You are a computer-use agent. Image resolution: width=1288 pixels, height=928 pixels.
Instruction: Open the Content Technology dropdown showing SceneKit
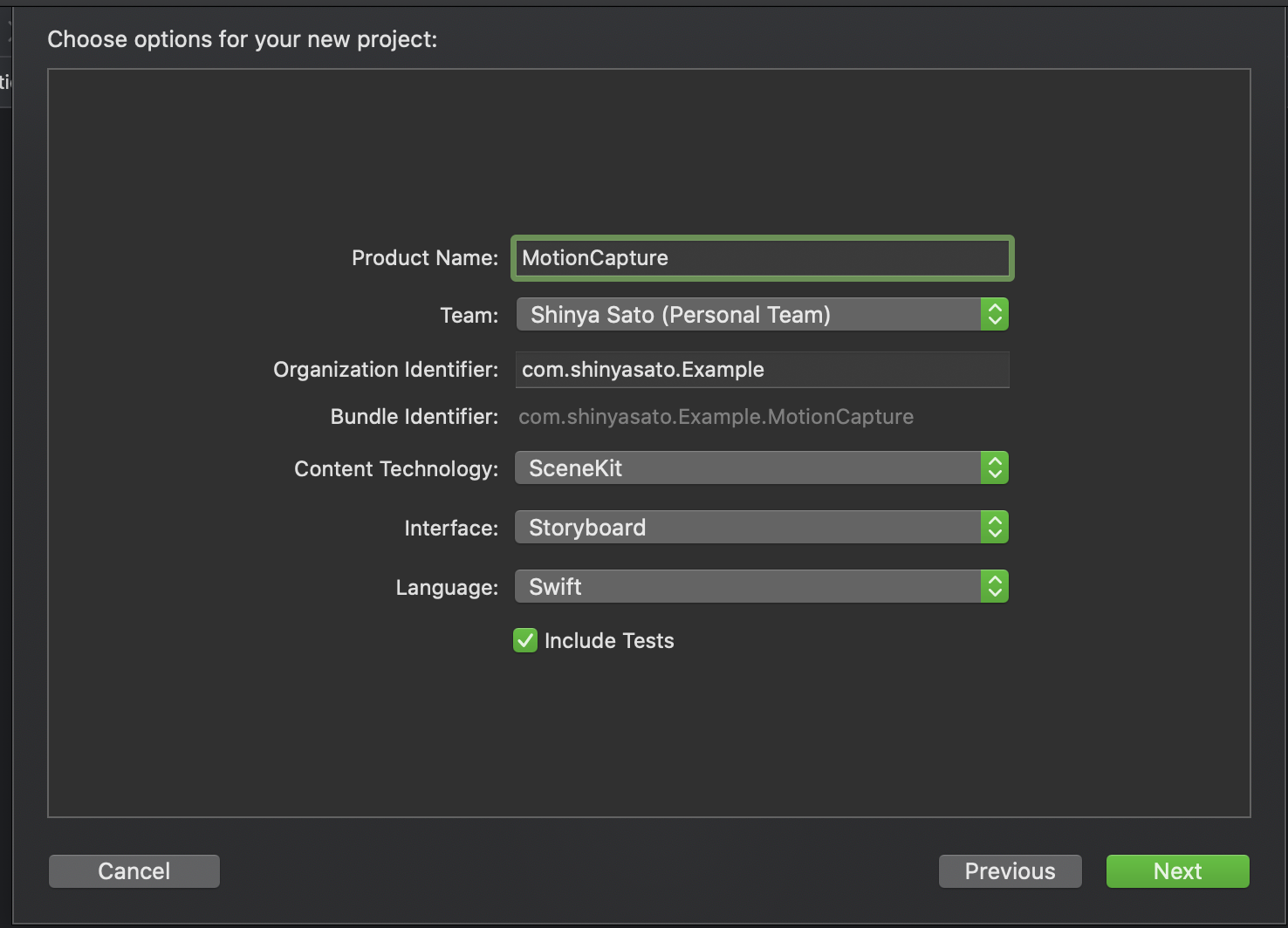(x=747, y=468)
